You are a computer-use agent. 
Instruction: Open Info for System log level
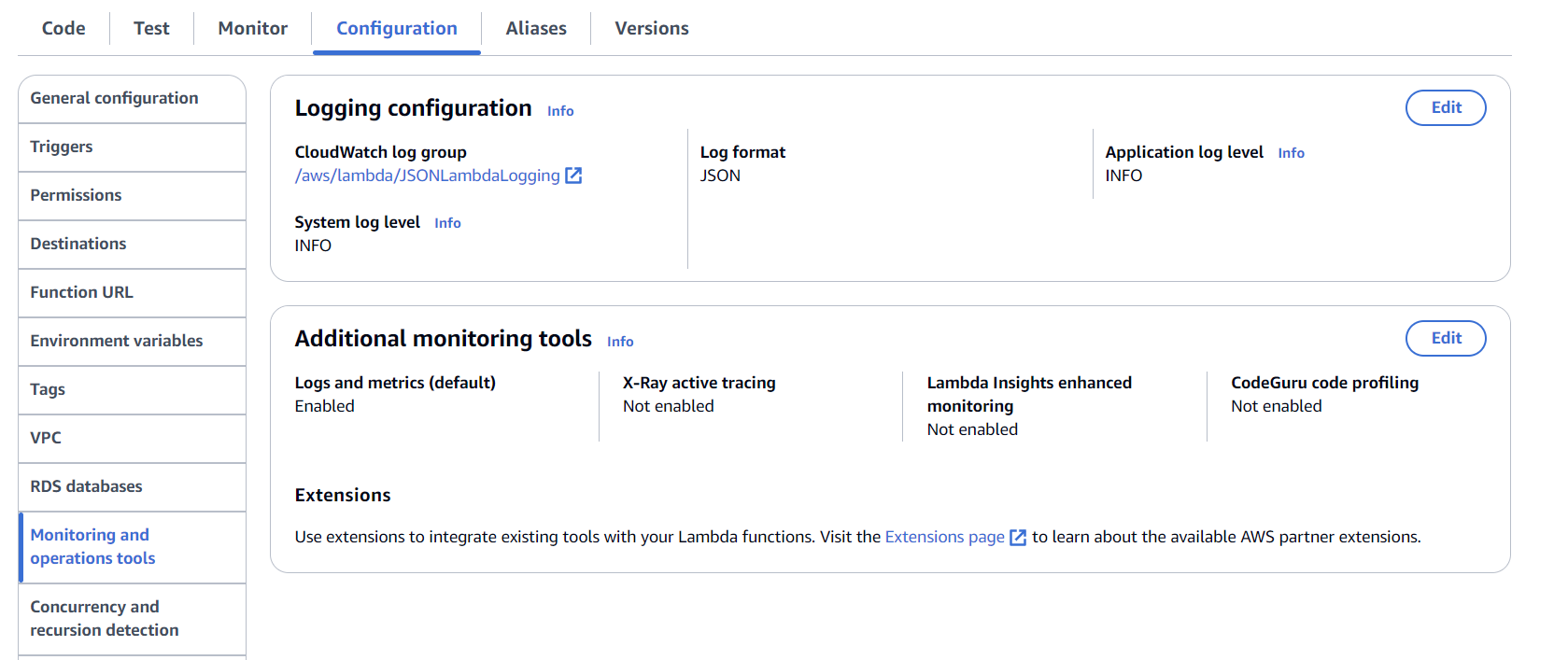447,223
